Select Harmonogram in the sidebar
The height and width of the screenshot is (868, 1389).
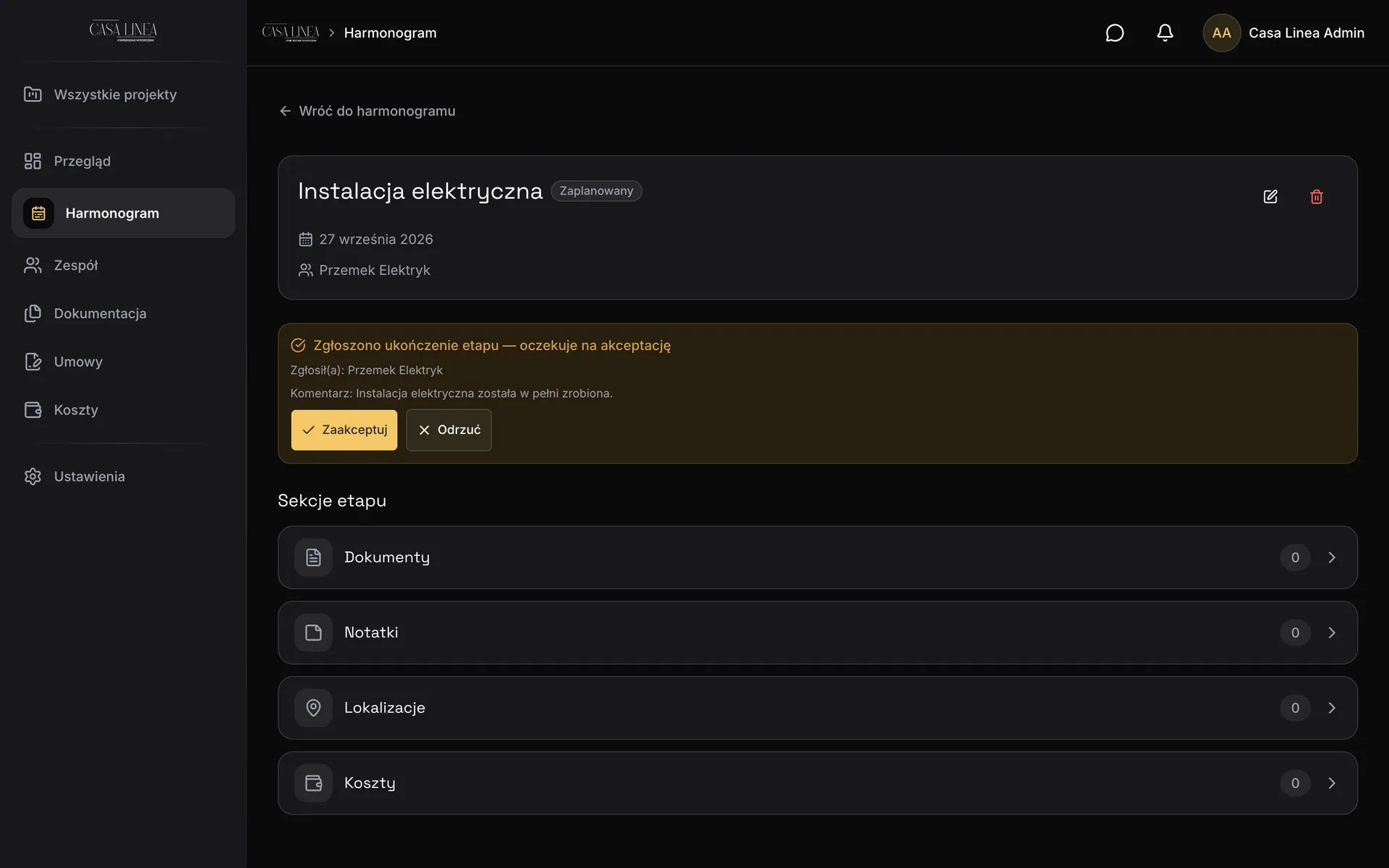[x=123, y=213]
